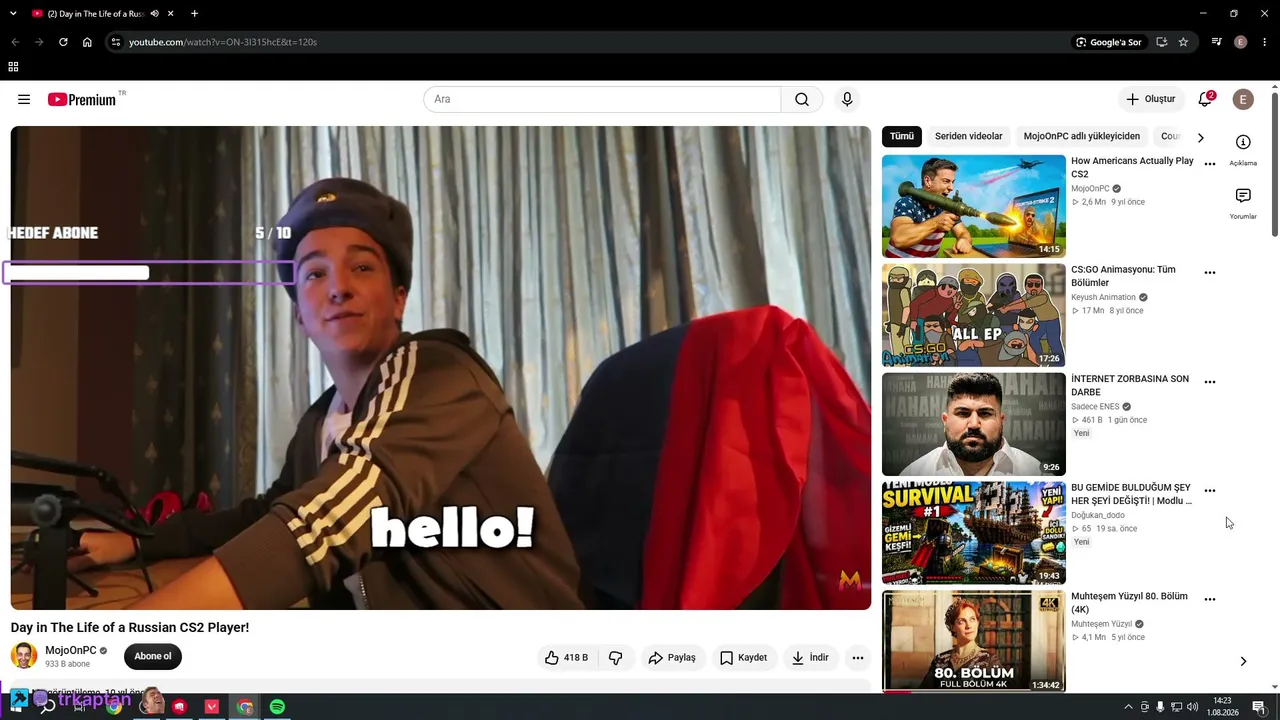Screen dimensions: 1280x720
Task: Open options for BU GEMİDE BULDUĞUM ŞEY video
Action: (x=1210, y=491)
